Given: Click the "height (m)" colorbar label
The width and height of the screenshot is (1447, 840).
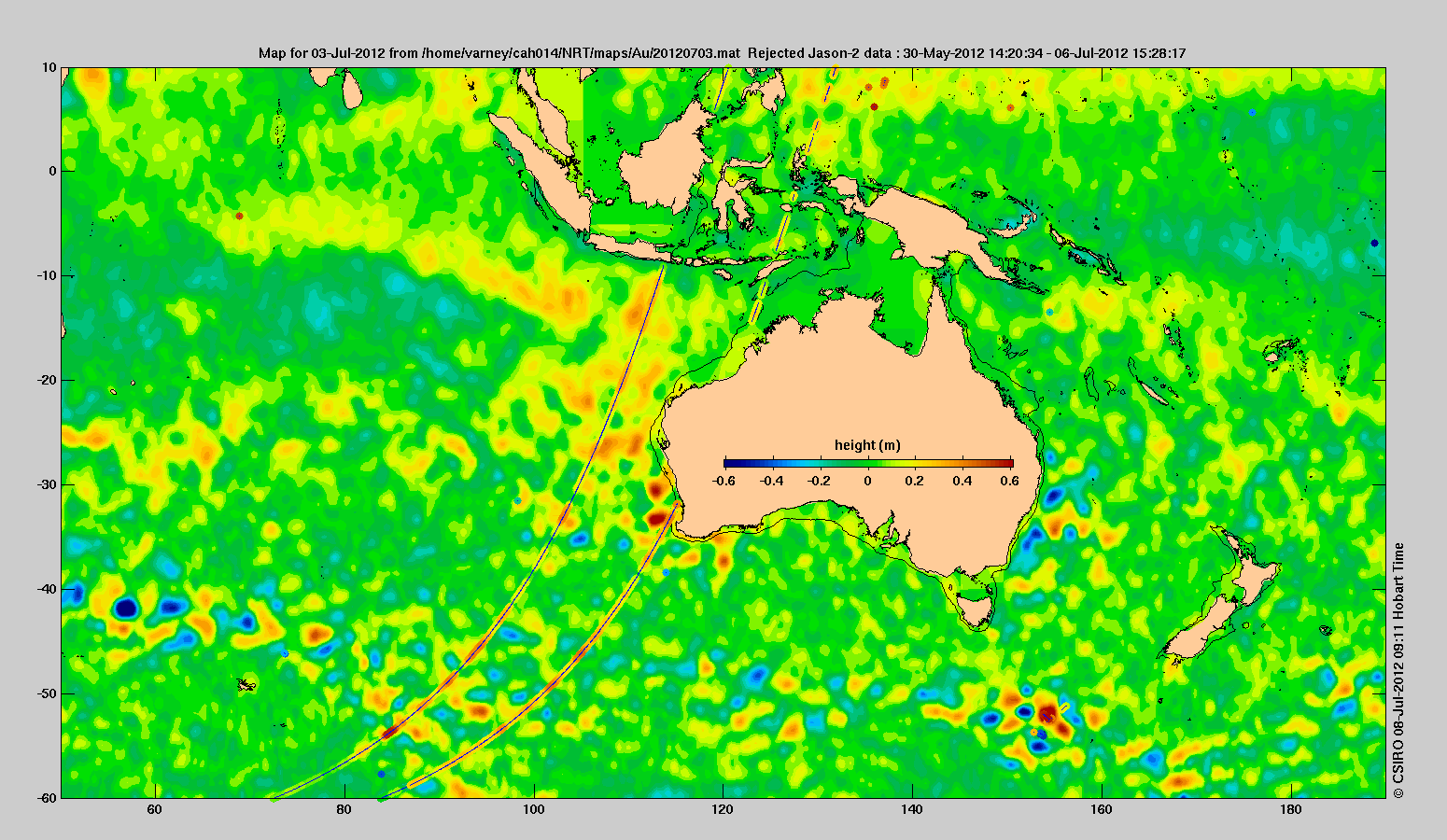Looking at the screenshot, I should 867,445.
